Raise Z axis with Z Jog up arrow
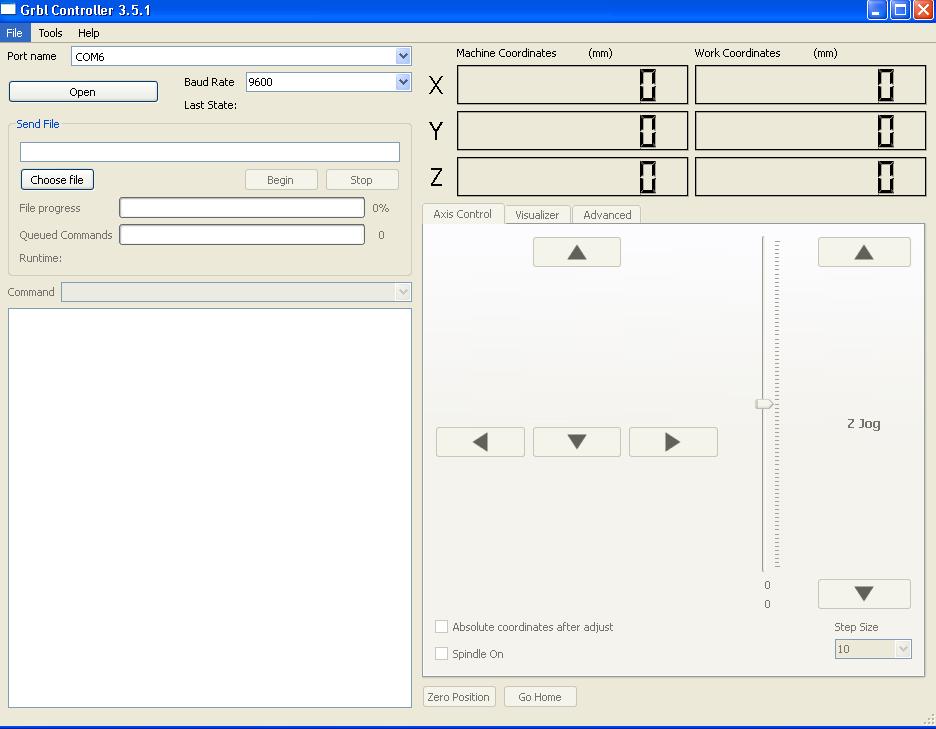The height and width of the screenshot is (729, 936). (864, 252)
